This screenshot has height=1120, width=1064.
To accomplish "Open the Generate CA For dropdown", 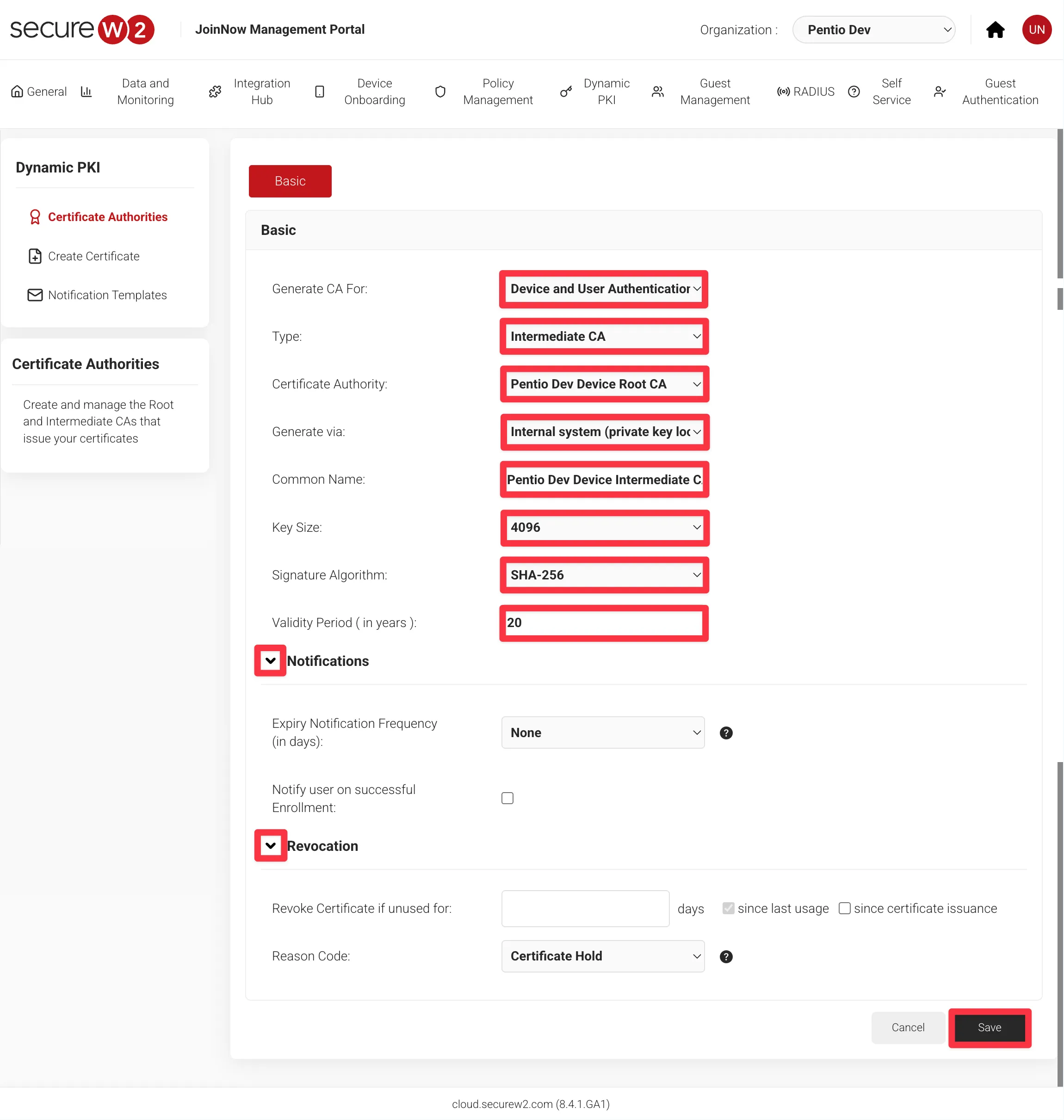I will (604, 289).
